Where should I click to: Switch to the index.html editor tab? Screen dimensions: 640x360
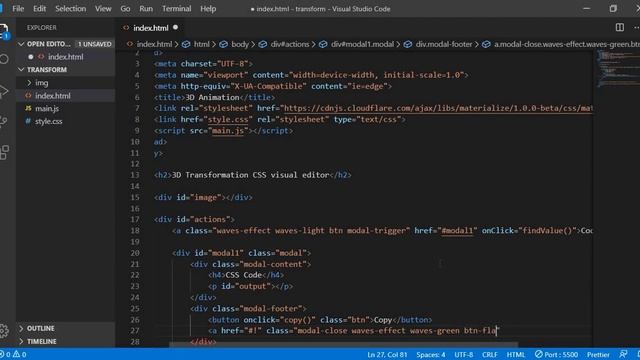[151, 28]
